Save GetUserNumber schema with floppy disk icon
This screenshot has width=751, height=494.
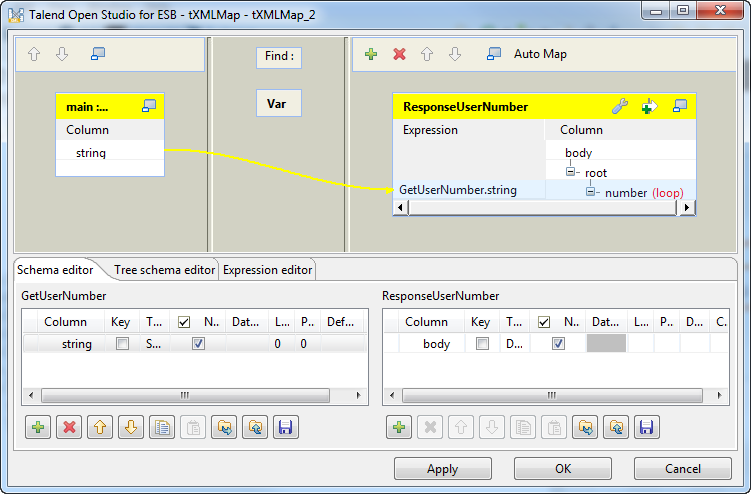coord(286,427)
